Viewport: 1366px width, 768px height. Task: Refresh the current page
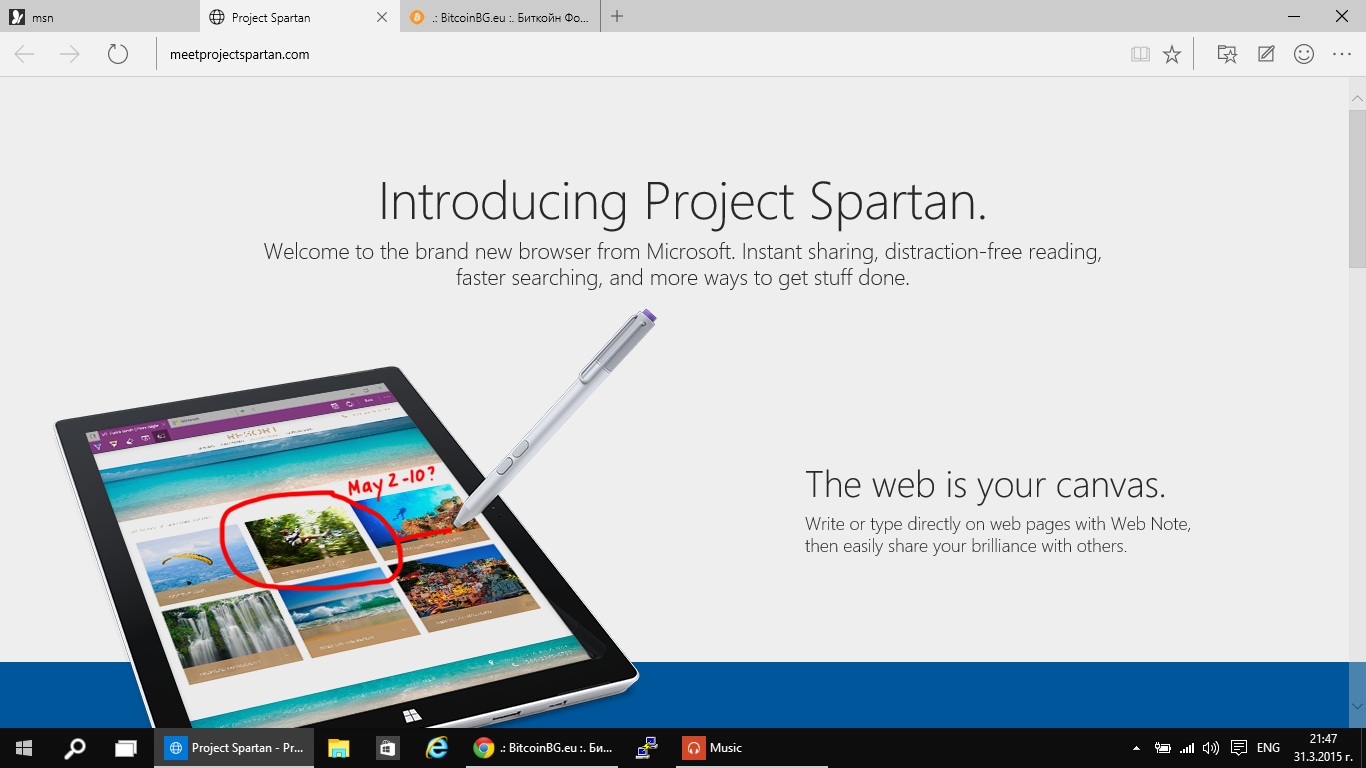118,54
